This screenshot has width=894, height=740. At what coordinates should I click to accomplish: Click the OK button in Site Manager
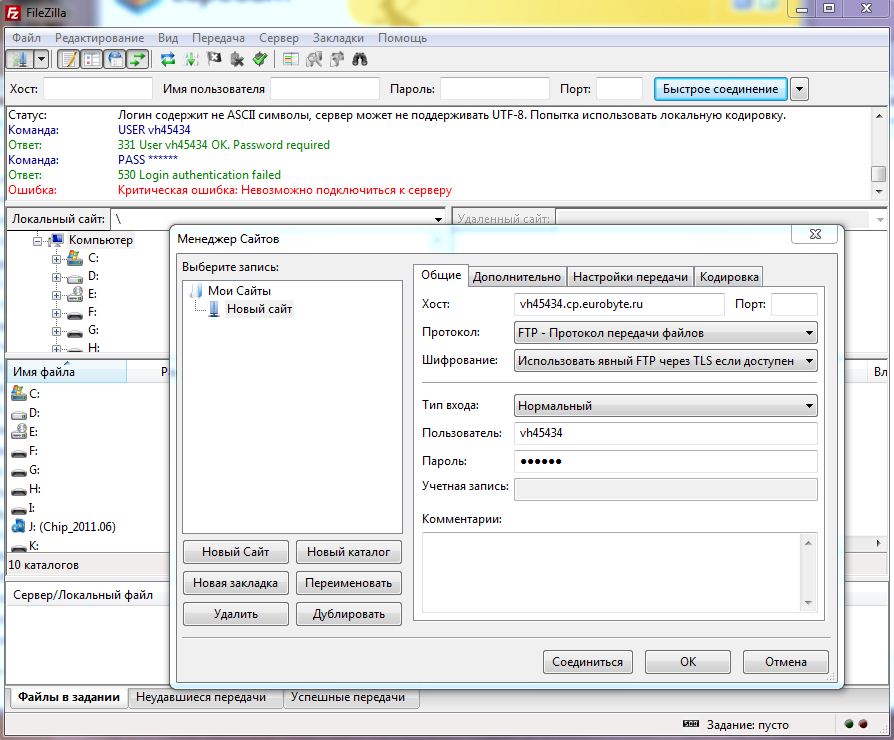(x=688, y=662)
